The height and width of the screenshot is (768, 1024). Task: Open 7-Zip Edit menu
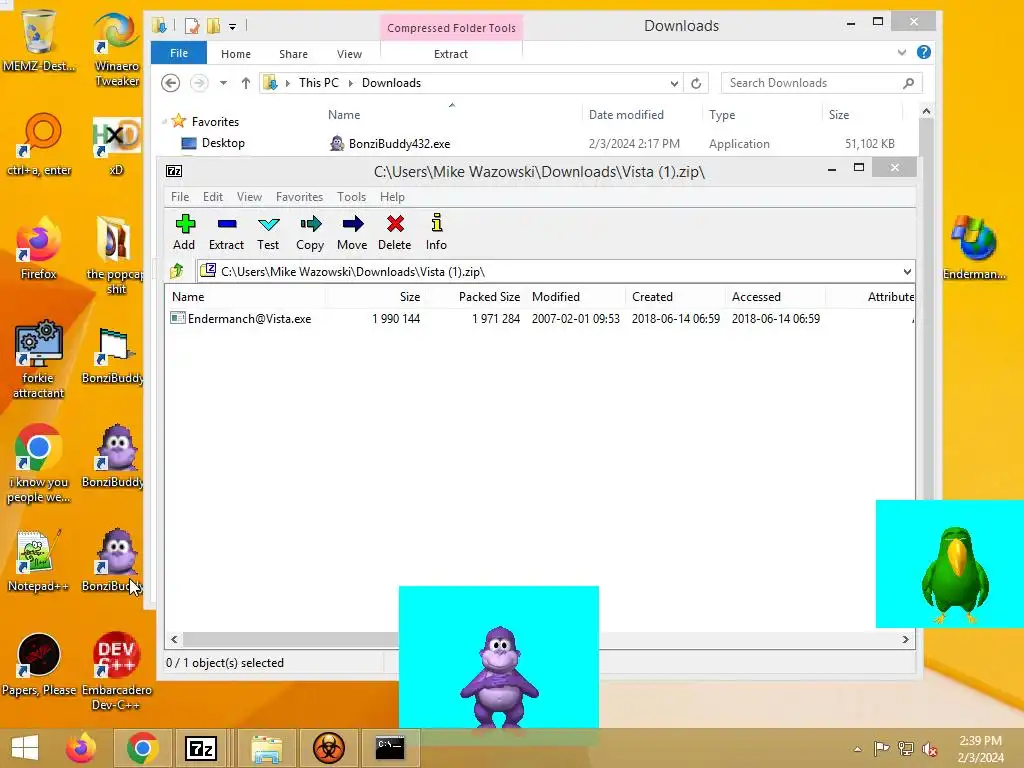click(213, 197)
